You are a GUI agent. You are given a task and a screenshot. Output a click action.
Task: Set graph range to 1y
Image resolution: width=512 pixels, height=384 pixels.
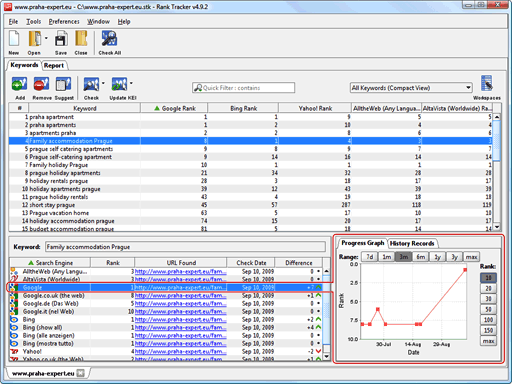point(438,257)
